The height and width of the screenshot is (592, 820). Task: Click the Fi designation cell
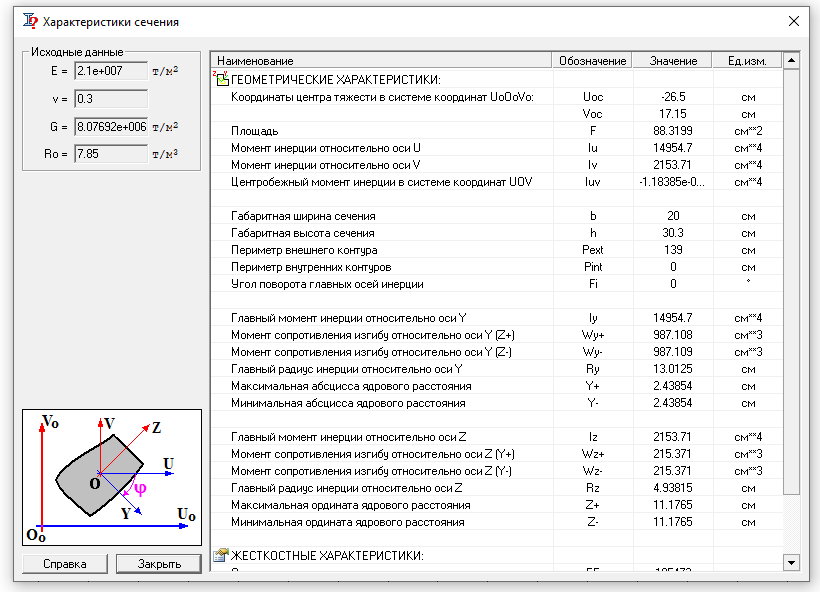(x=593, y=284)
